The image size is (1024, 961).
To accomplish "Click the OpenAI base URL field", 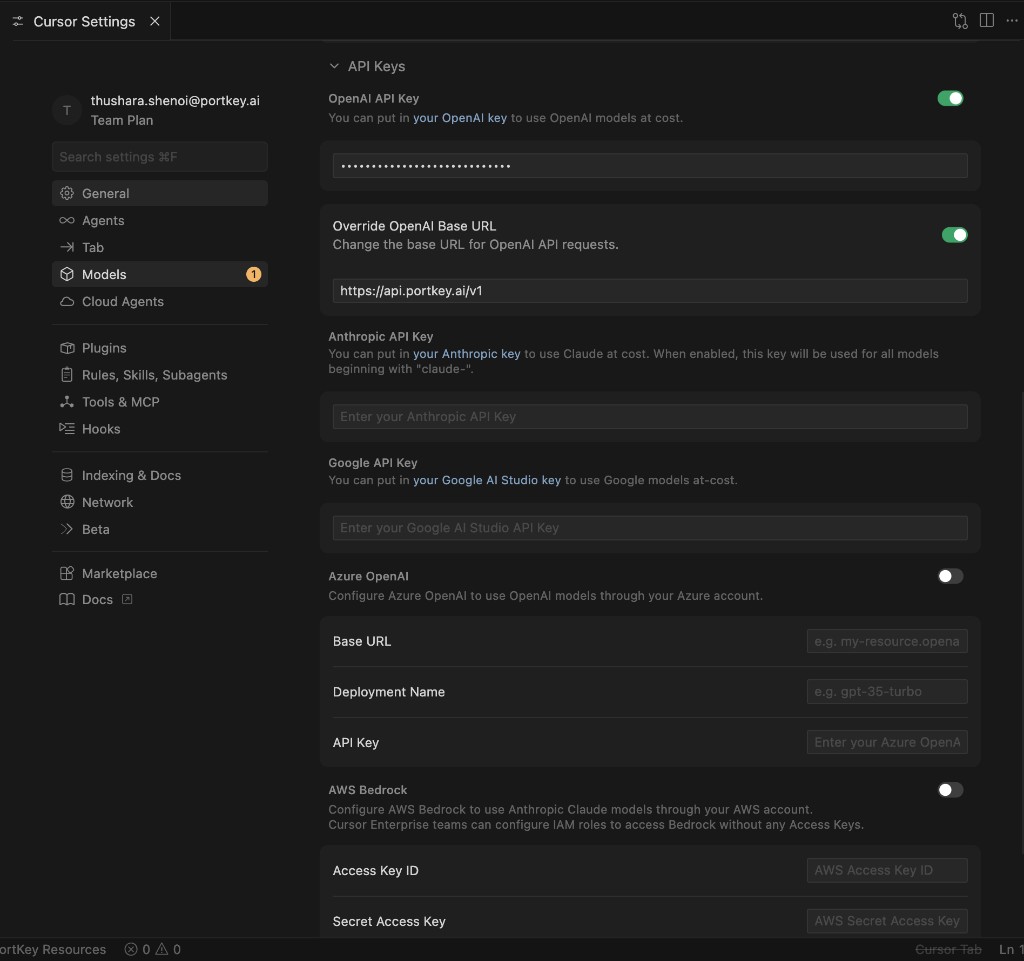I will (x=650, y=291).
